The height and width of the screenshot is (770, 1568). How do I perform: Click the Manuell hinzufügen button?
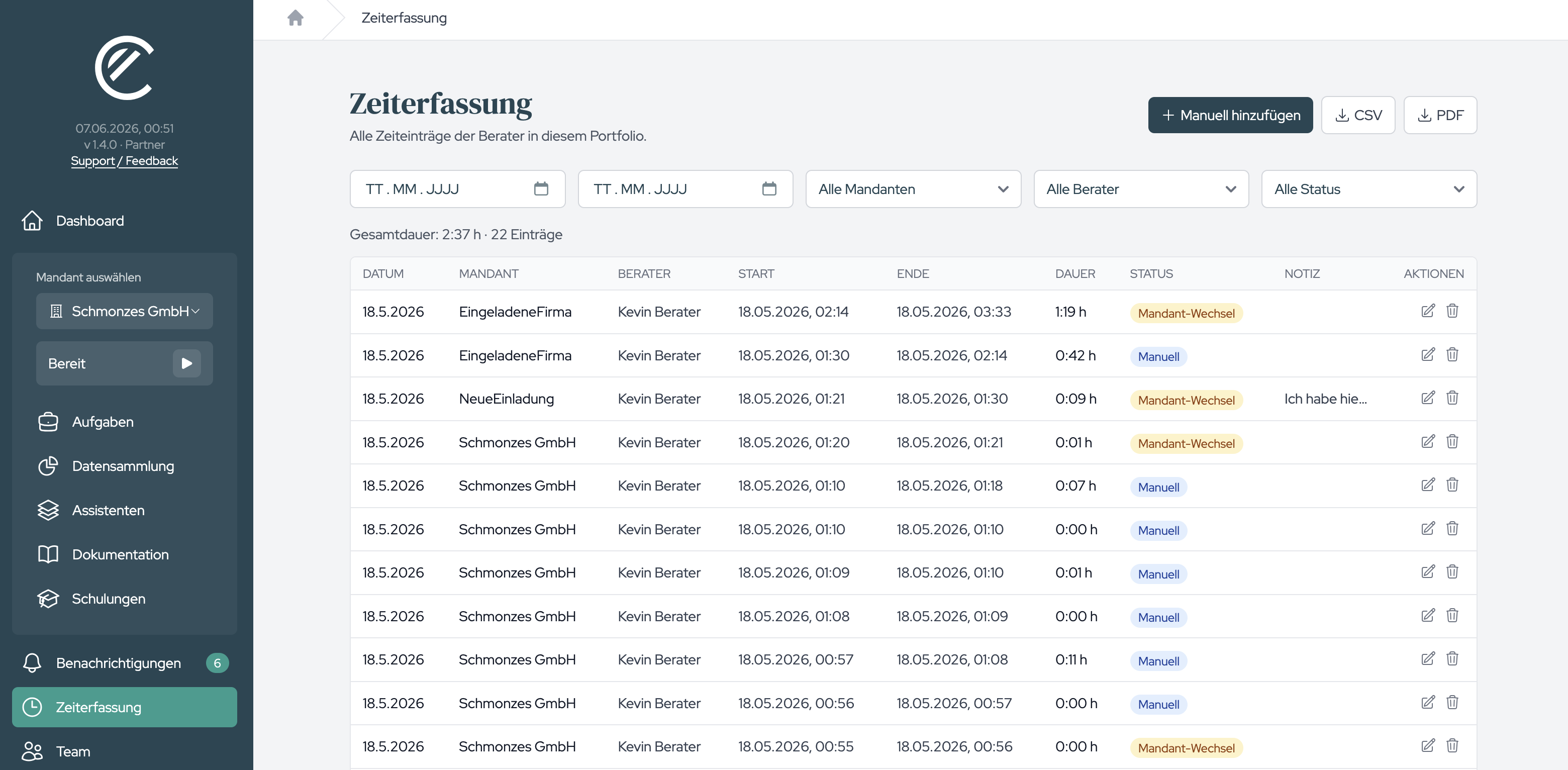[x=1230, y=115]
